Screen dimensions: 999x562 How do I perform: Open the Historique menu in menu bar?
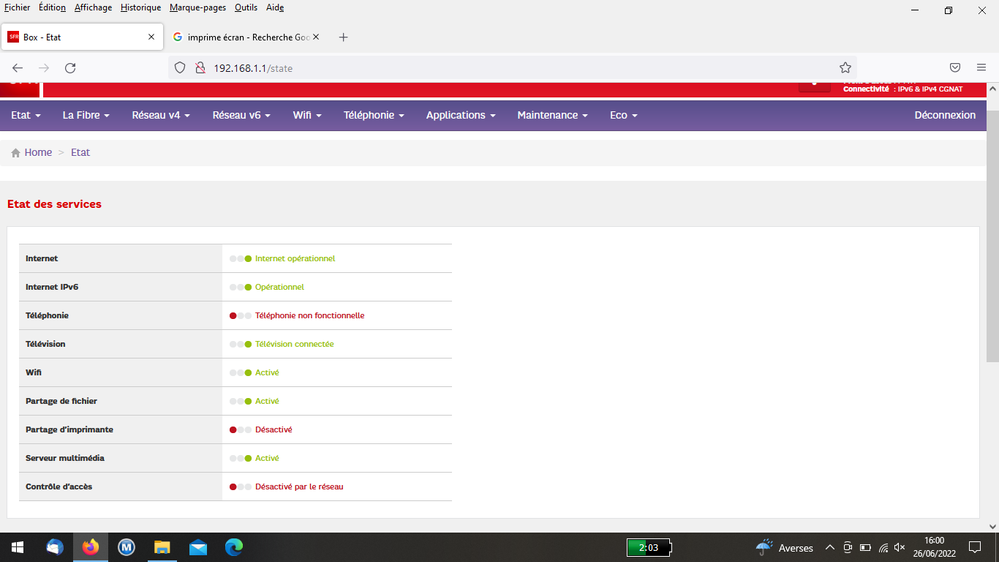[141, 8]
